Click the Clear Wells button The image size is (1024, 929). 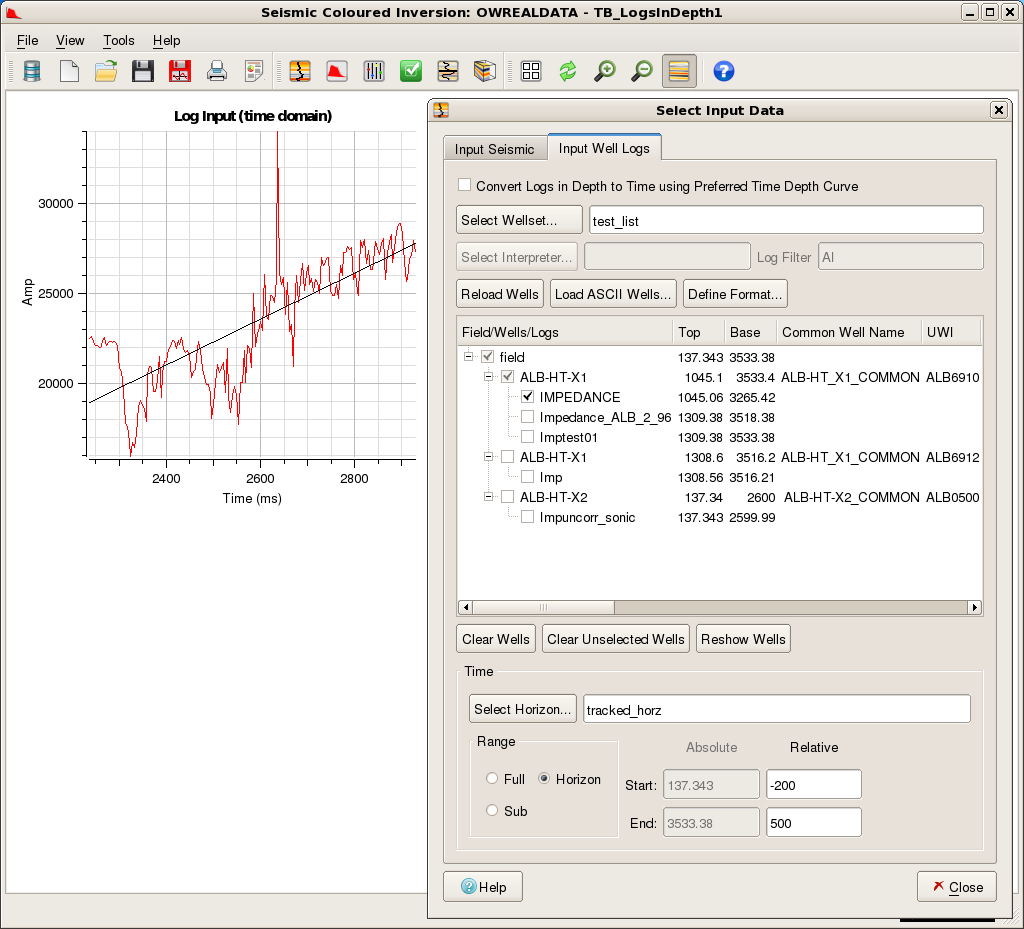tap(496, 639)
